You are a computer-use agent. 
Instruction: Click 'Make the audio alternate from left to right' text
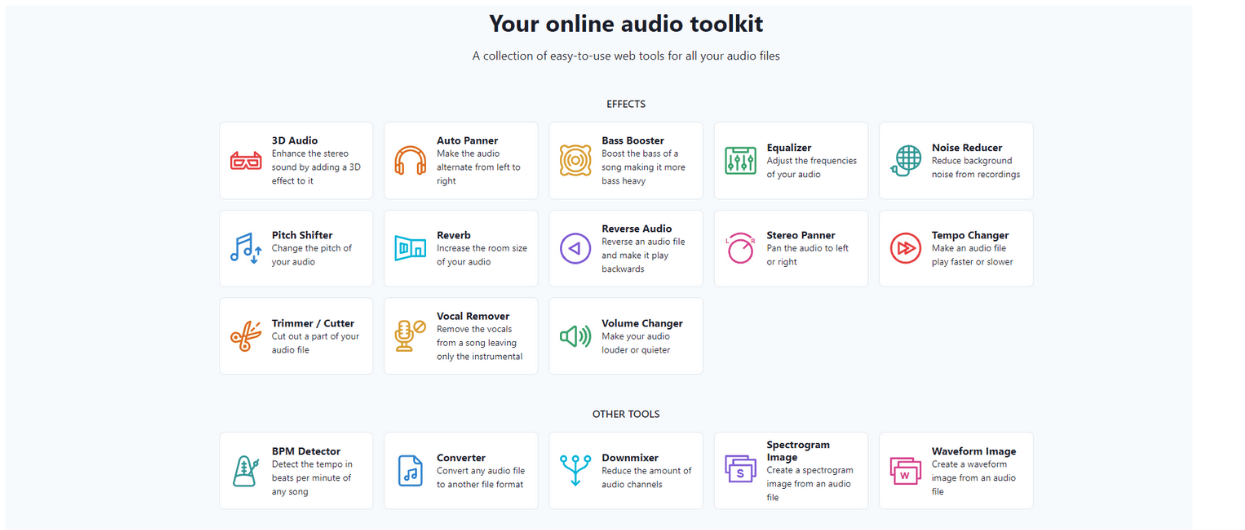[479, 168]
